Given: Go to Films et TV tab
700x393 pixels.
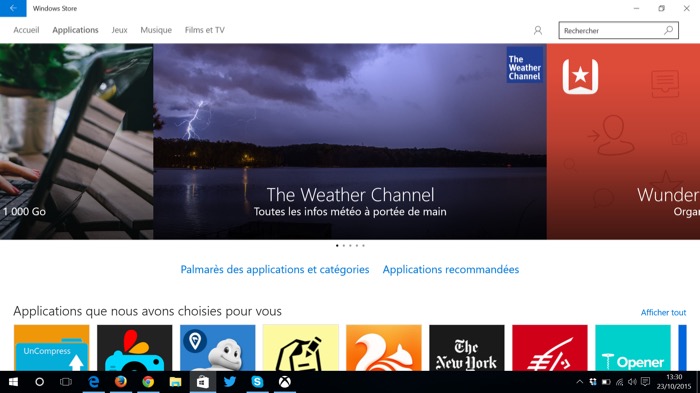Looking at the screenshot, I should tap(204, 30).
